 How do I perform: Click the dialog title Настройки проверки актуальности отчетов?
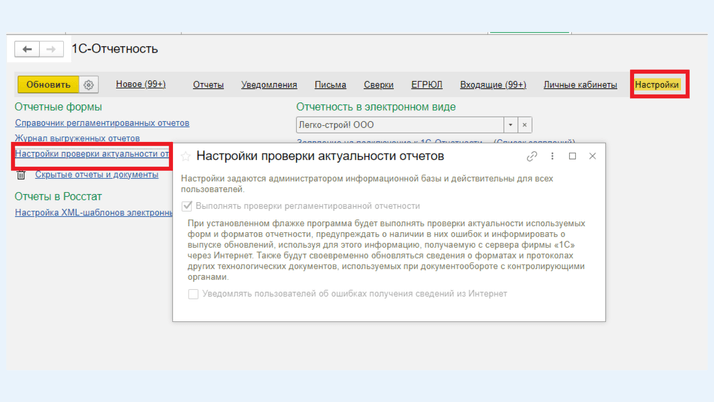[320, 156]
